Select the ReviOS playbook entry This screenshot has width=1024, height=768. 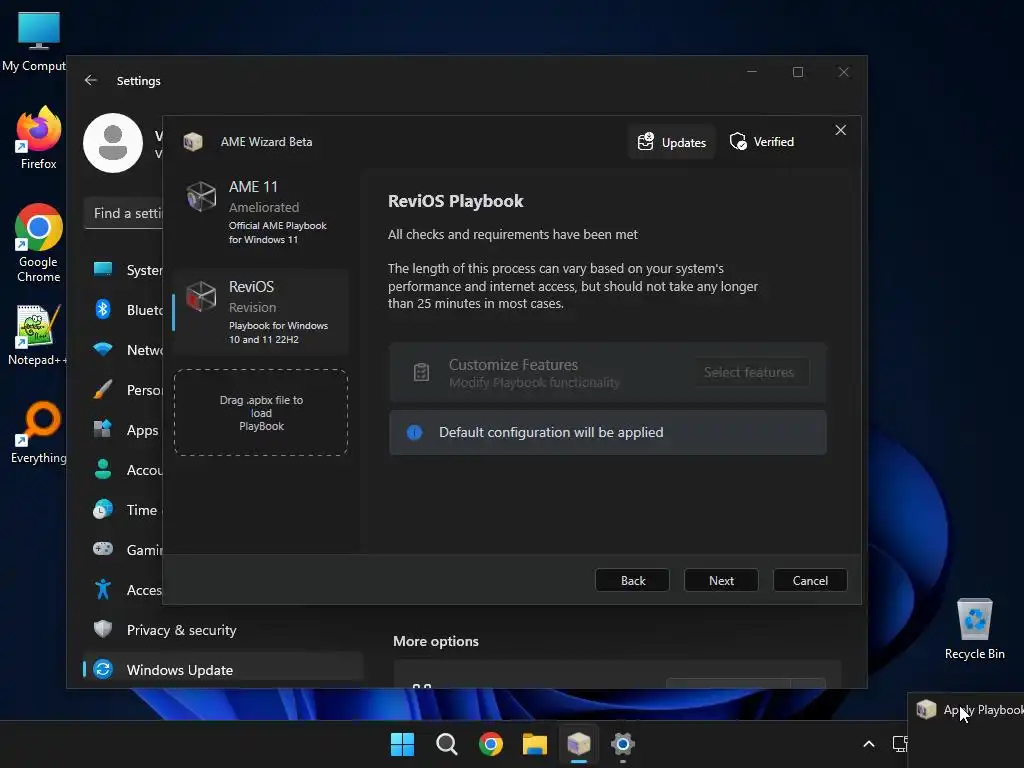(261, 312)
